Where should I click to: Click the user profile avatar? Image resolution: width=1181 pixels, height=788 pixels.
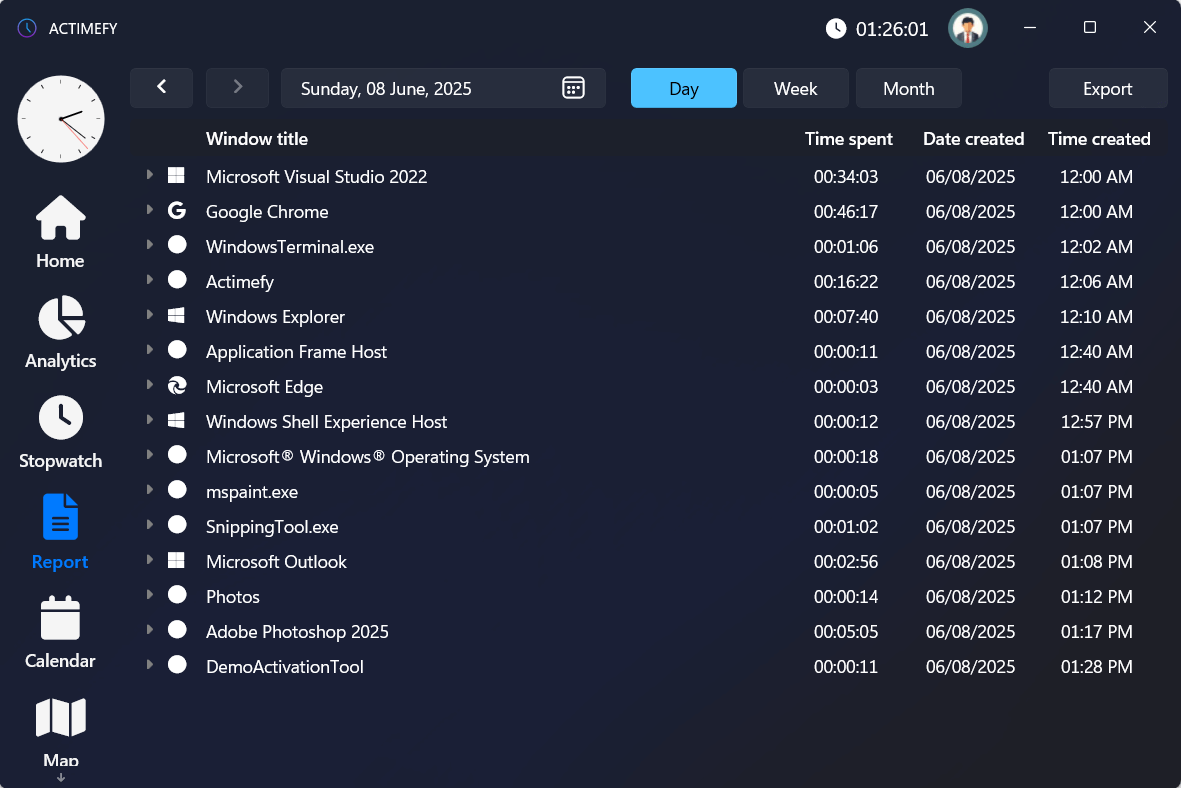coord(967,28)
